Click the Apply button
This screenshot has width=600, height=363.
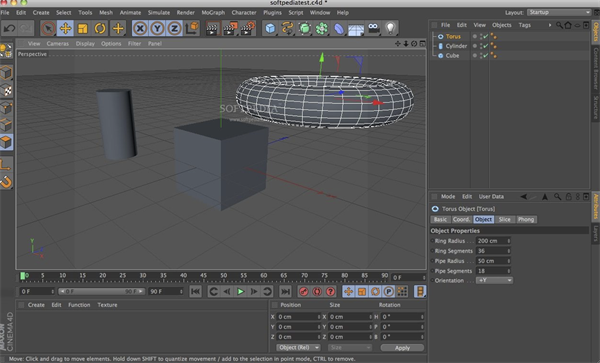pyautogui.click(x=402, y=348)
